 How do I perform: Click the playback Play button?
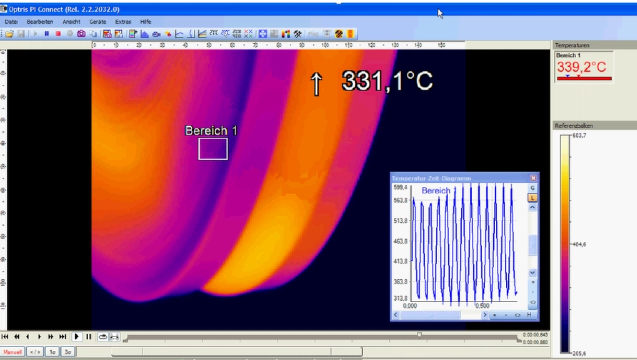tap(76, 336)
